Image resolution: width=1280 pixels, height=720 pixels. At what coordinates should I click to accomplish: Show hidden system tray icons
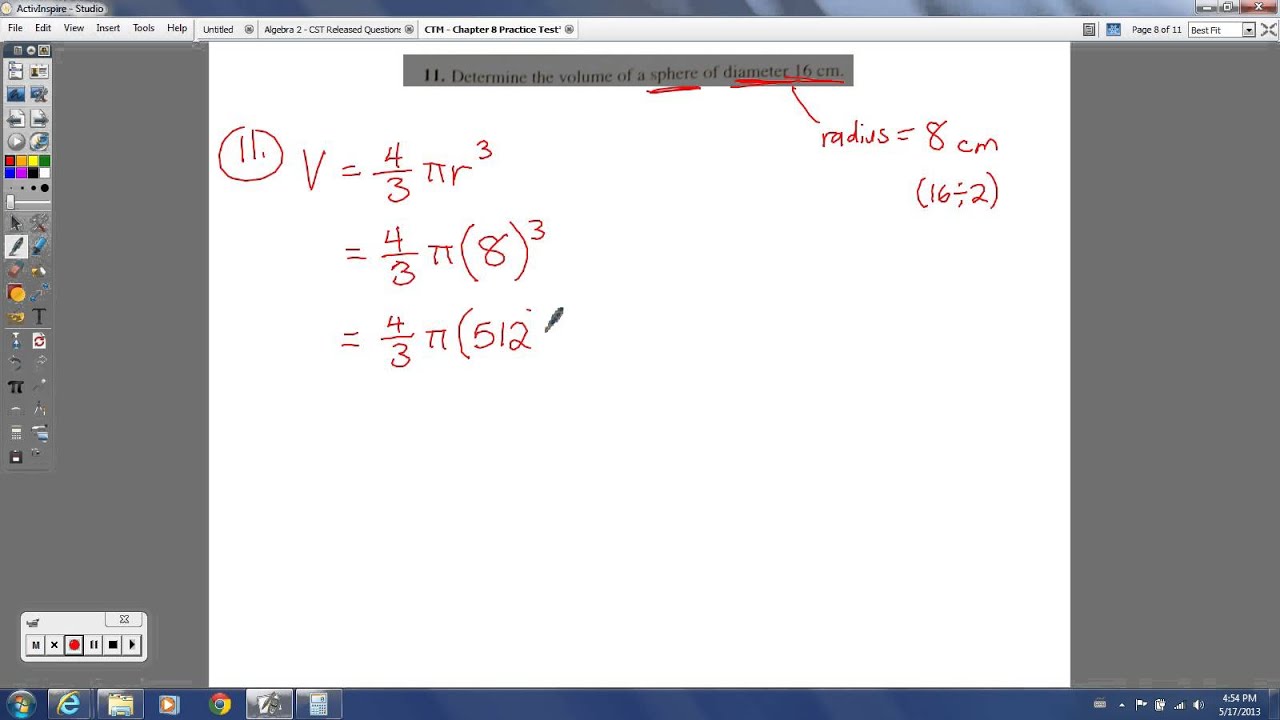(x=1122, y=704)
